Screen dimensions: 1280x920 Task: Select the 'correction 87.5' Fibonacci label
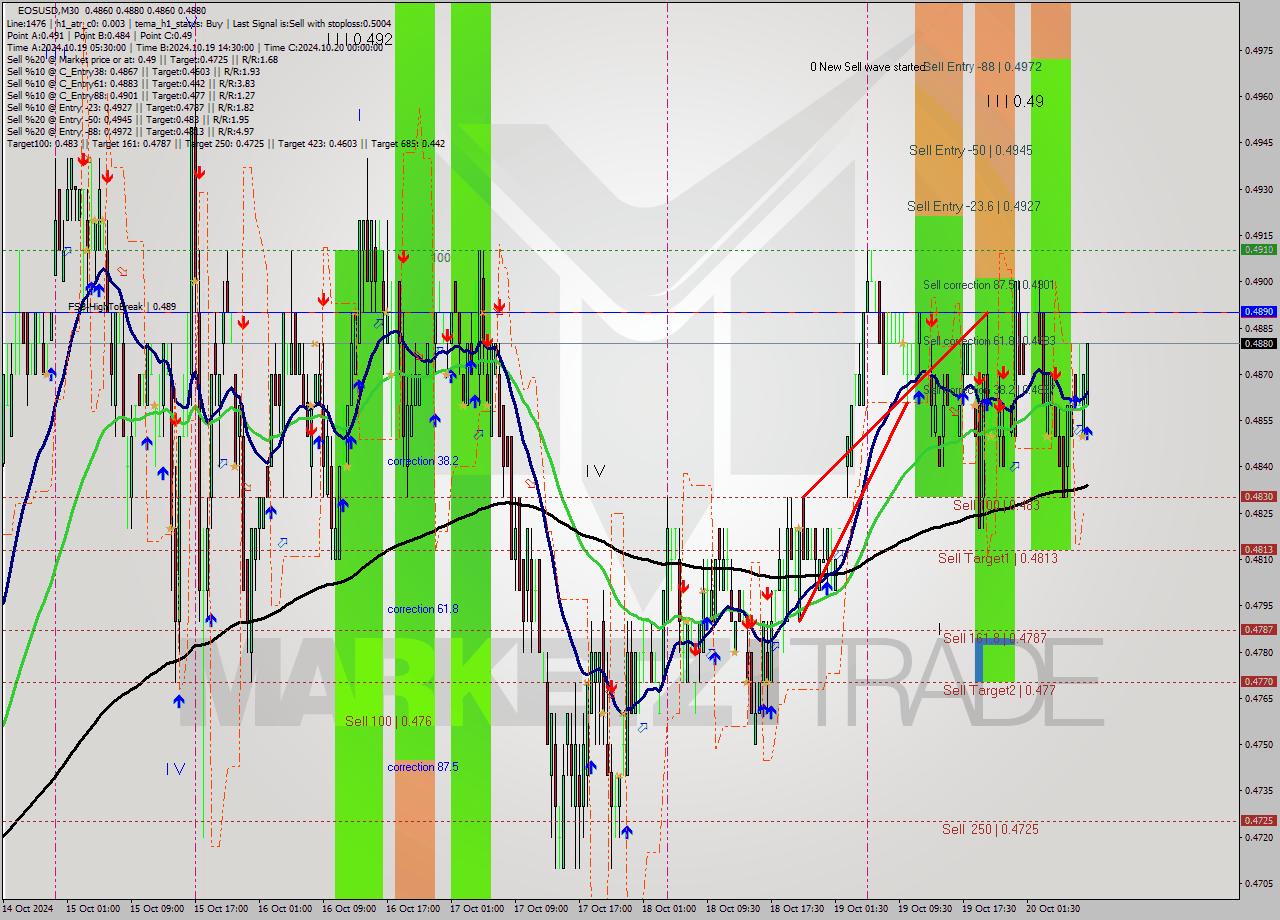(423, 767)
